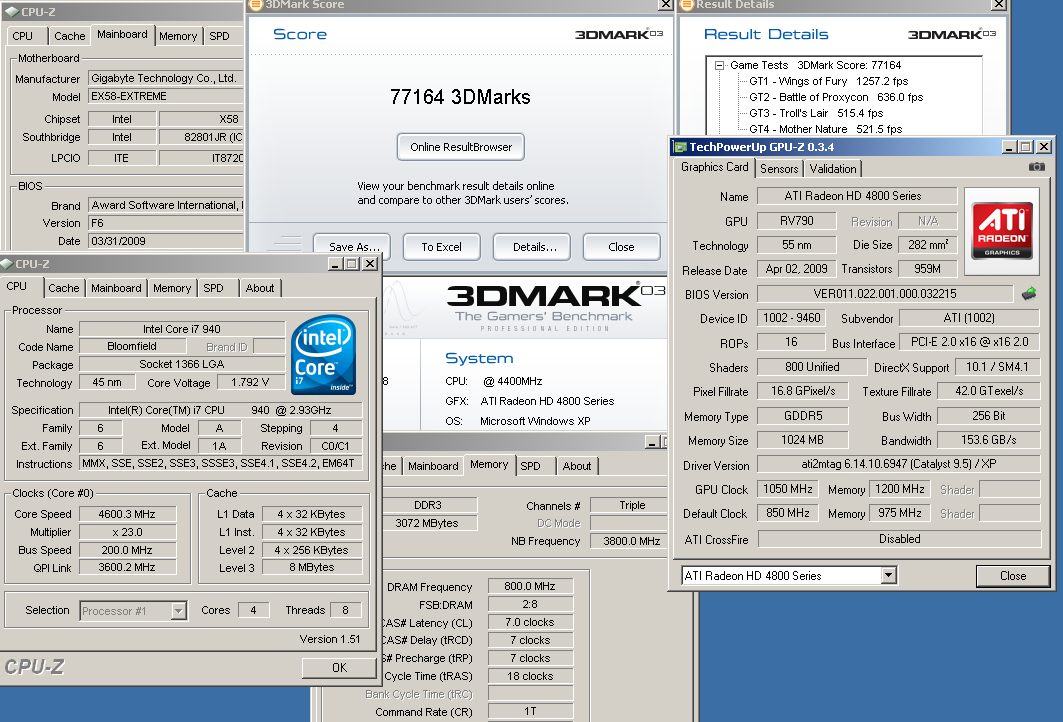Select Graphics Card tab in GPU-Z
Viewport: 1063px width, 722px height.
coord(715,167)
